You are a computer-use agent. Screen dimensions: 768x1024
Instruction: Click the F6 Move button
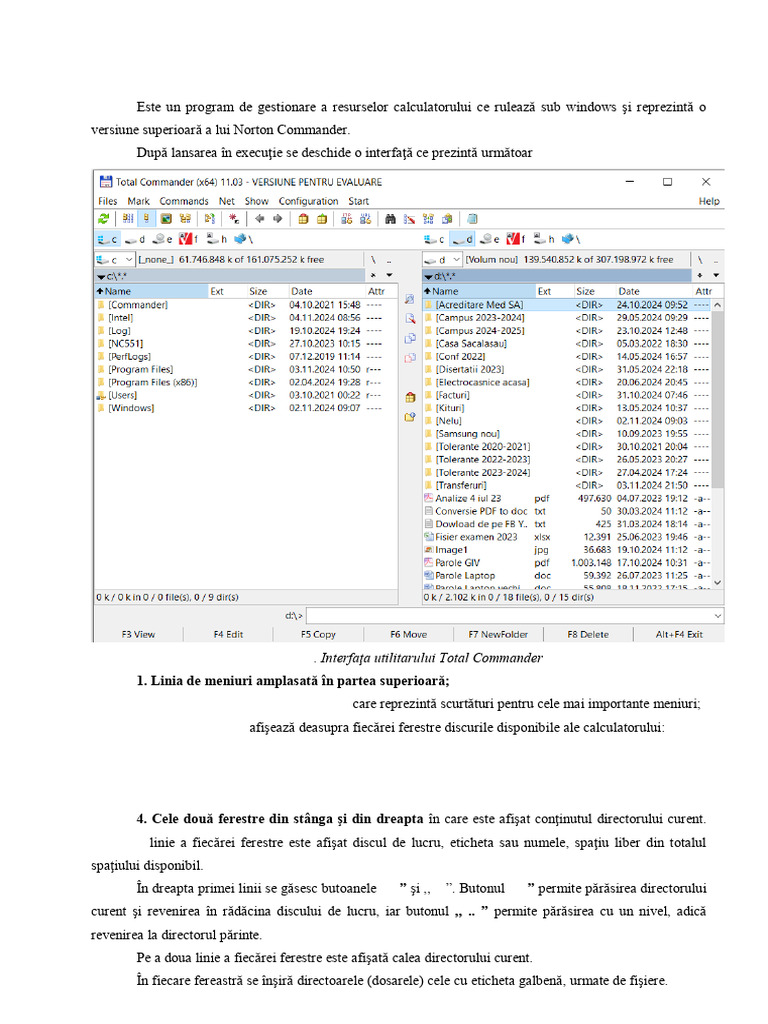click(x=409, y=634)
